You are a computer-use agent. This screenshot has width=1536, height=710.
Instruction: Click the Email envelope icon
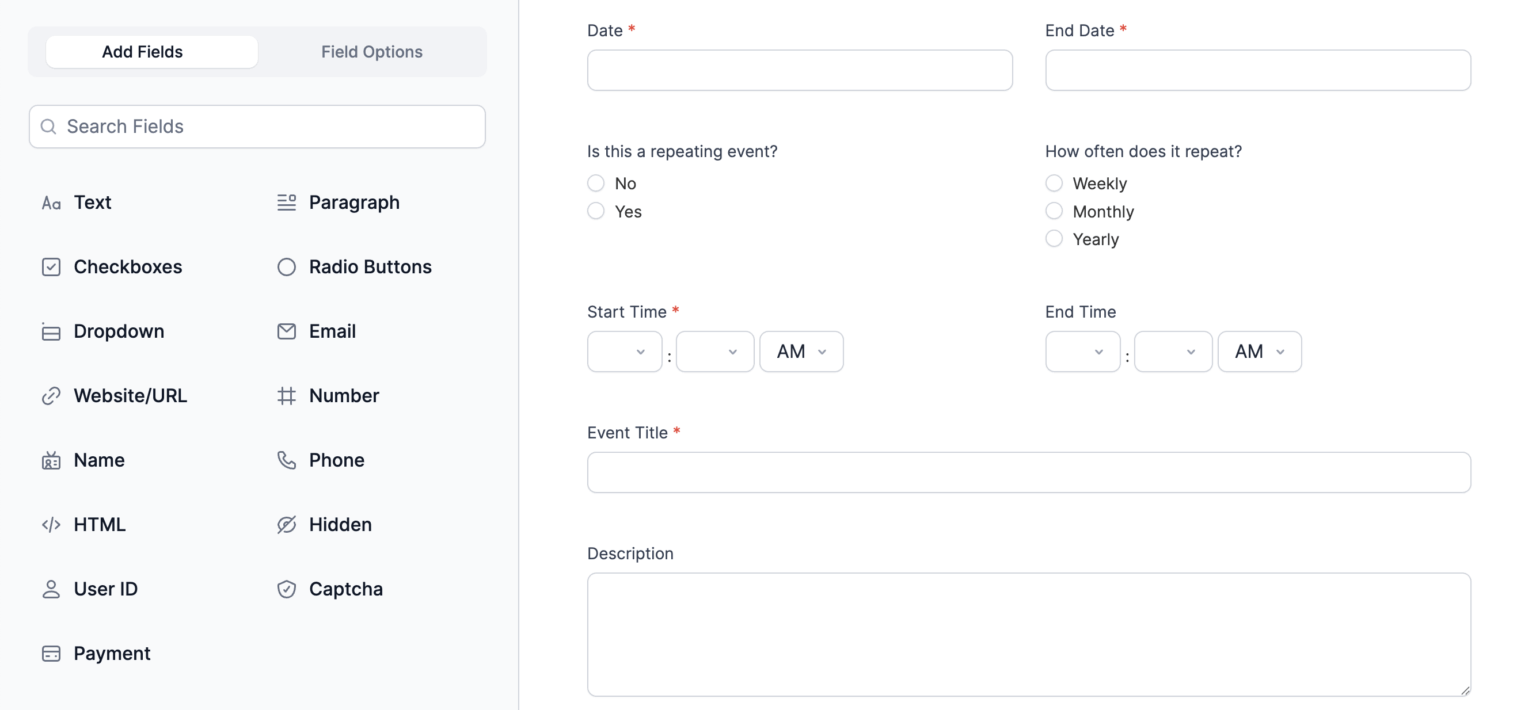[x=286, y=331]
